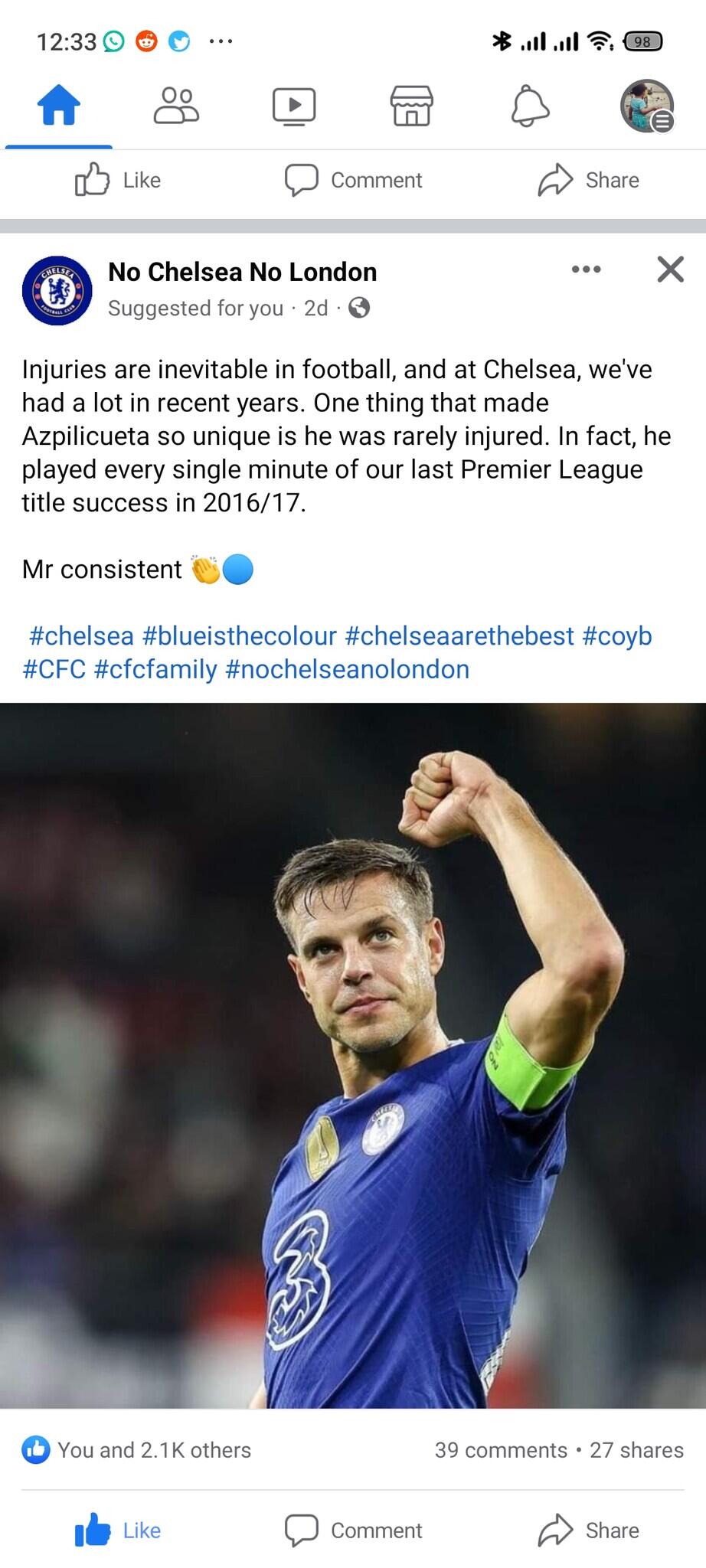Open the Notifications bell
This screenshot has width=706, height=1568.
pyautogui.click(x=530, y=106)
